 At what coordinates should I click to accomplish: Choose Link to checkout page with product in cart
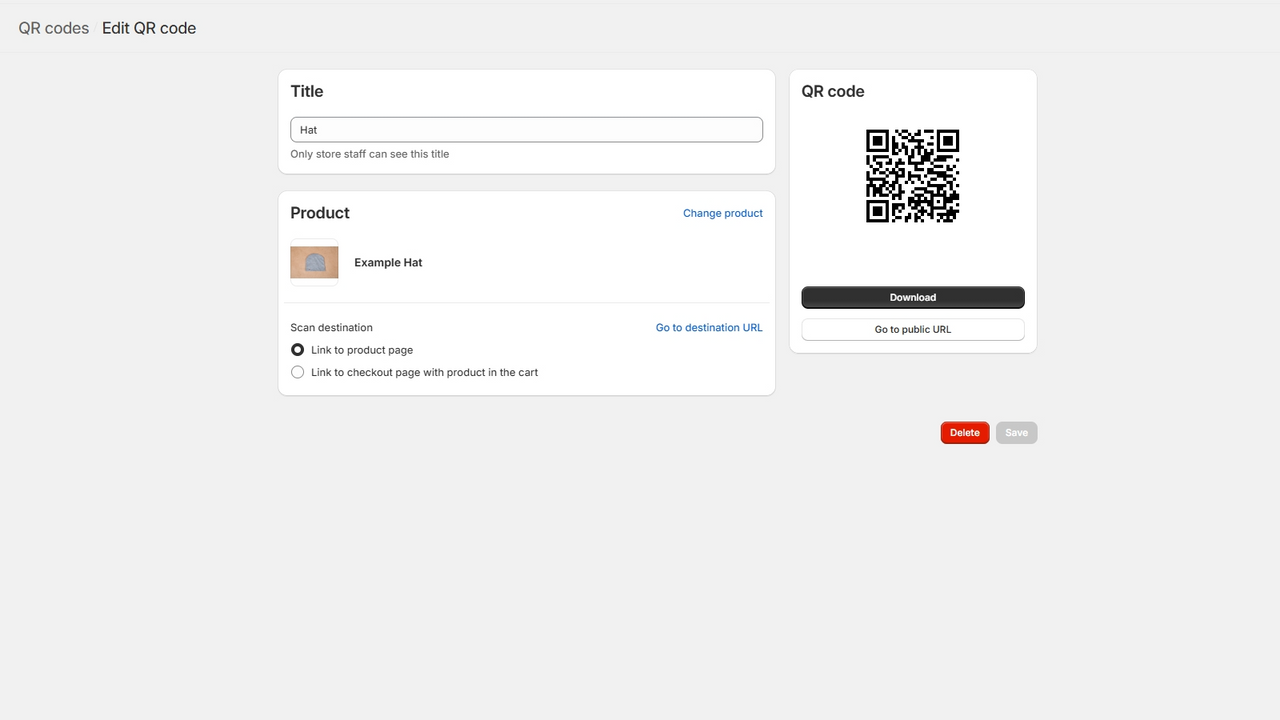click(x=298, y=372)
